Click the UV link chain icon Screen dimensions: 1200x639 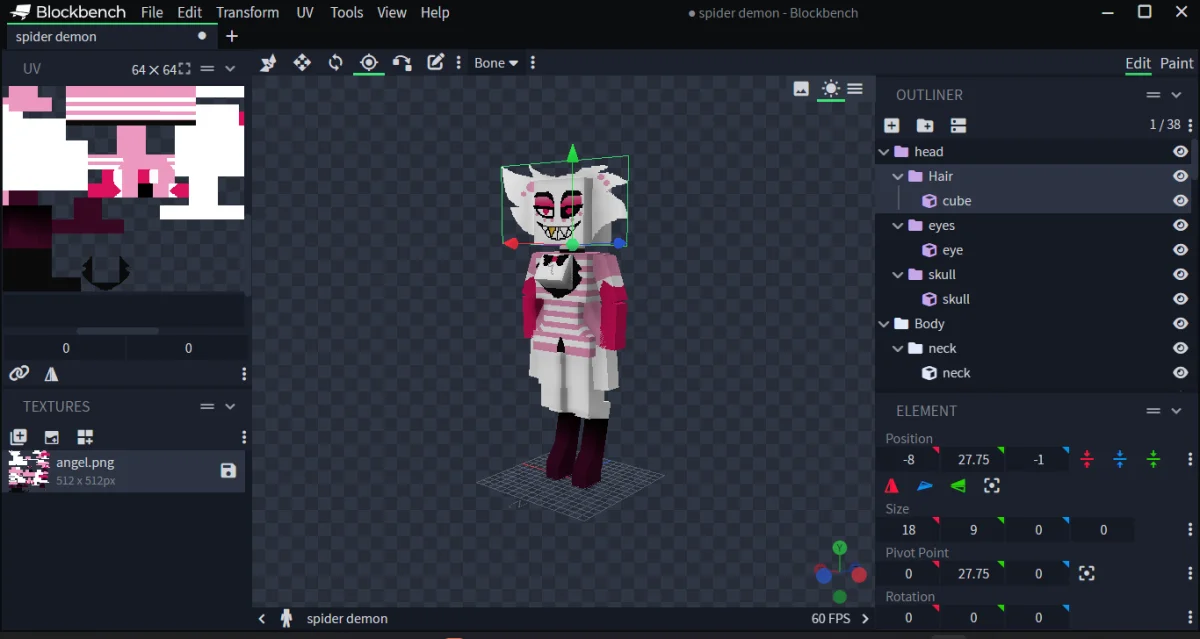pos(19,374)
